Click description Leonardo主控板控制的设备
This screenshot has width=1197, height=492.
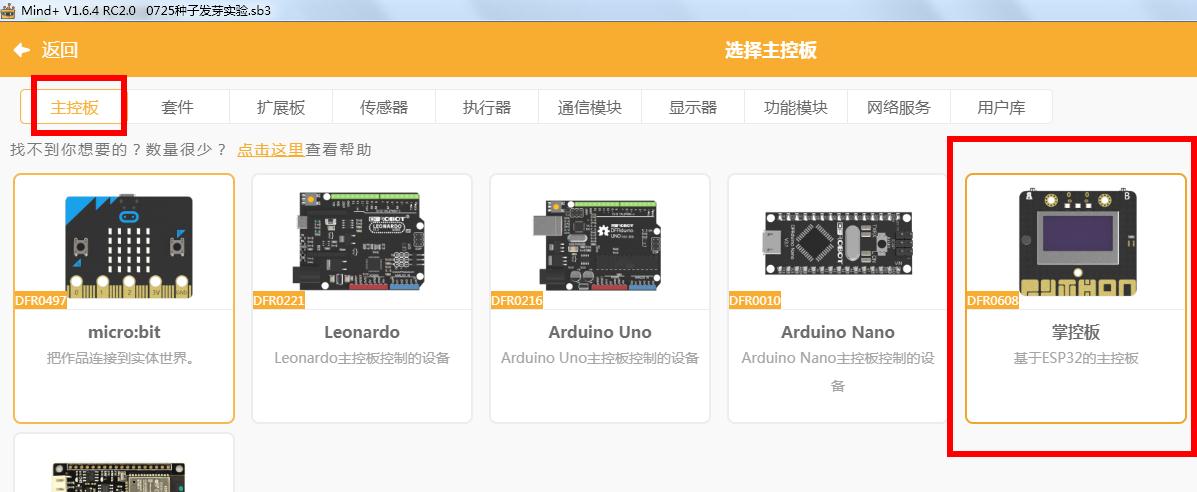[362, 358]
